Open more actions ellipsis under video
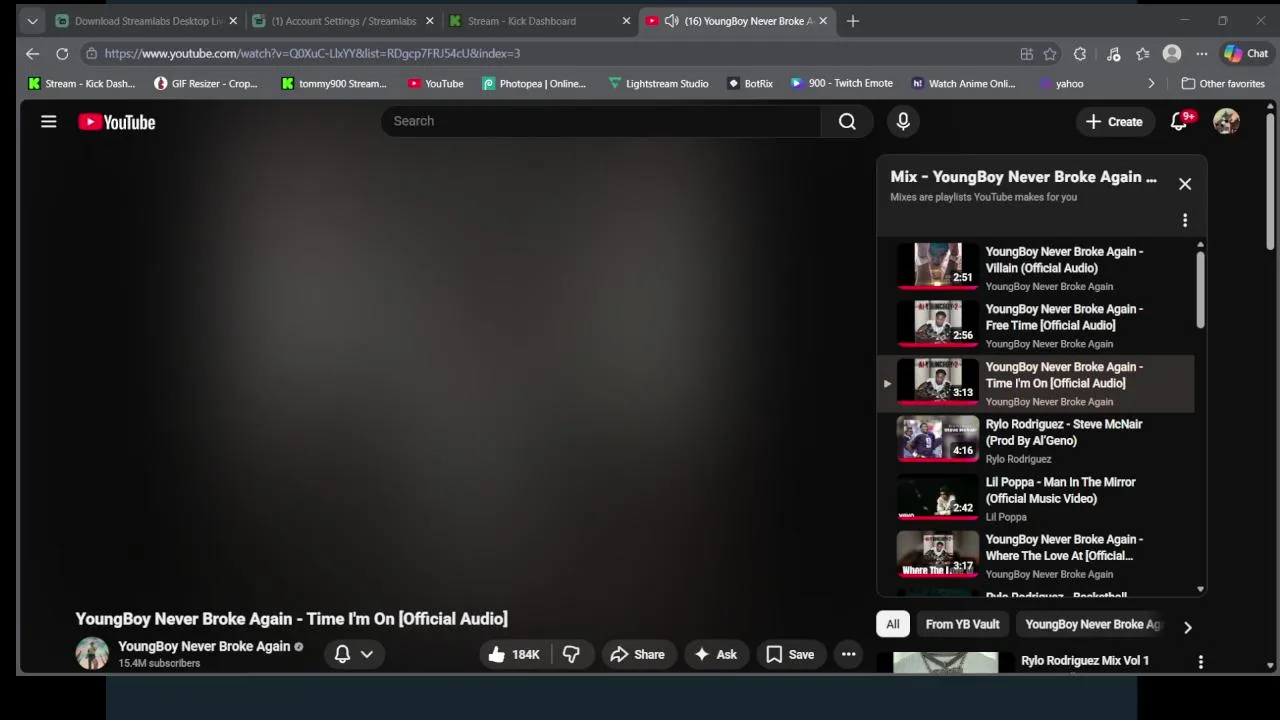The image size is (1280, 720). point(848,654)
